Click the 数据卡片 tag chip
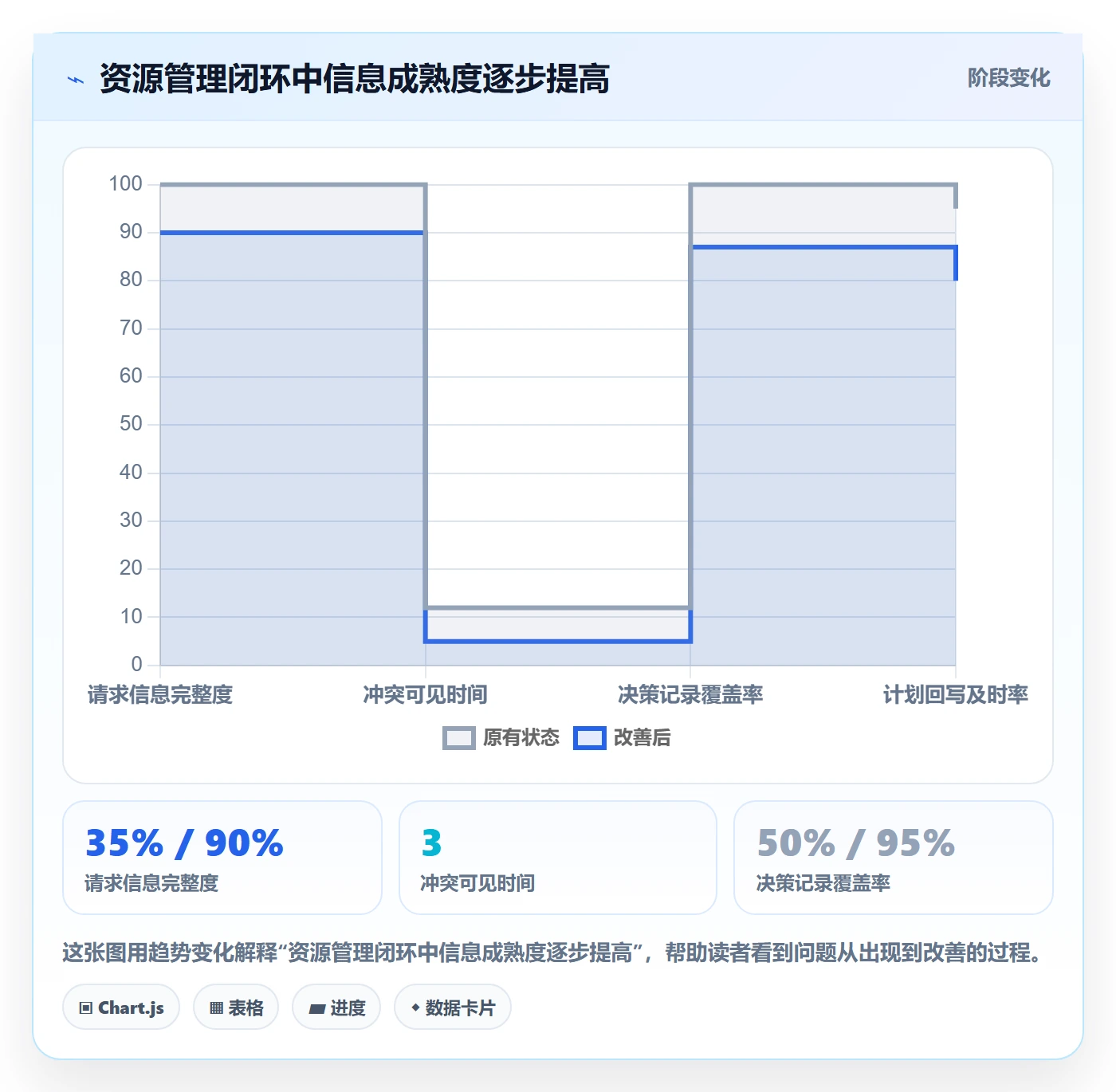 (452, 1008)
